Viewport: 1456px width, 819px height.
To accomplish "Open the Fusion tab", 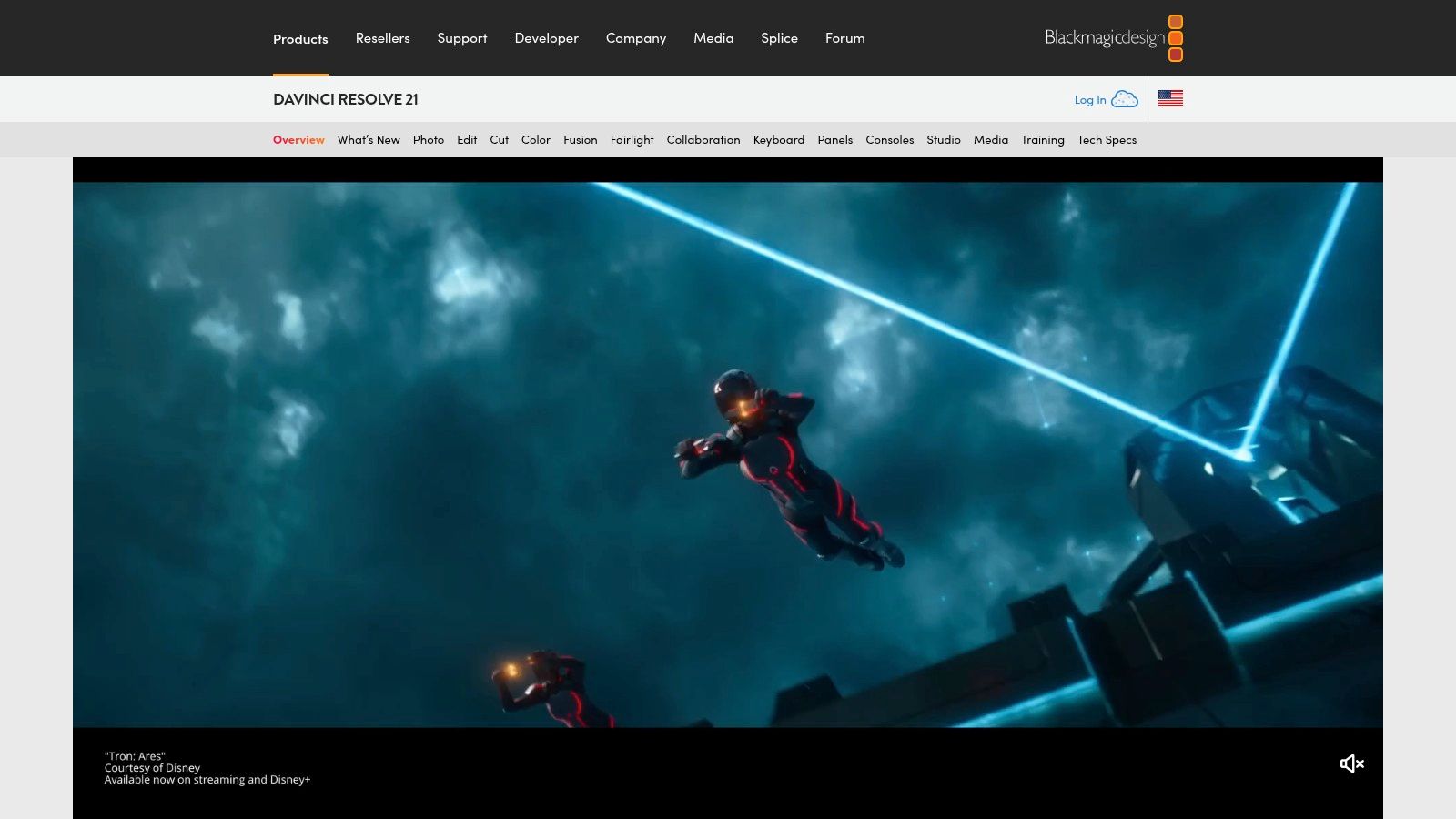I will coord(581,140).
